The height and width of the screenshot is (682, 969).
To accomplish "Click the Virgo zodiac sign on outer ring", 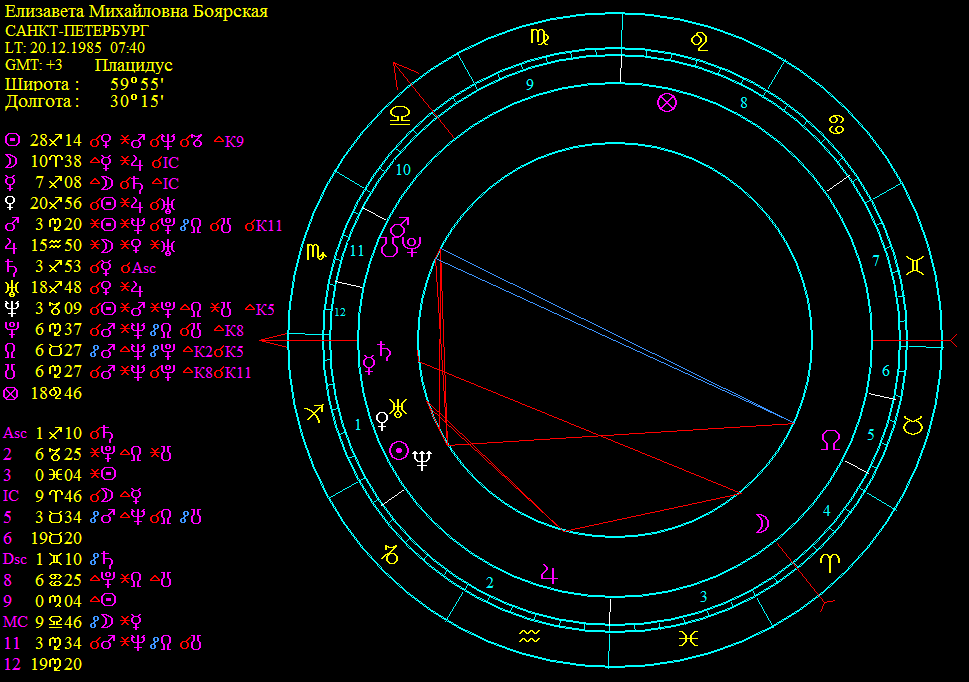I will point(538,37).
